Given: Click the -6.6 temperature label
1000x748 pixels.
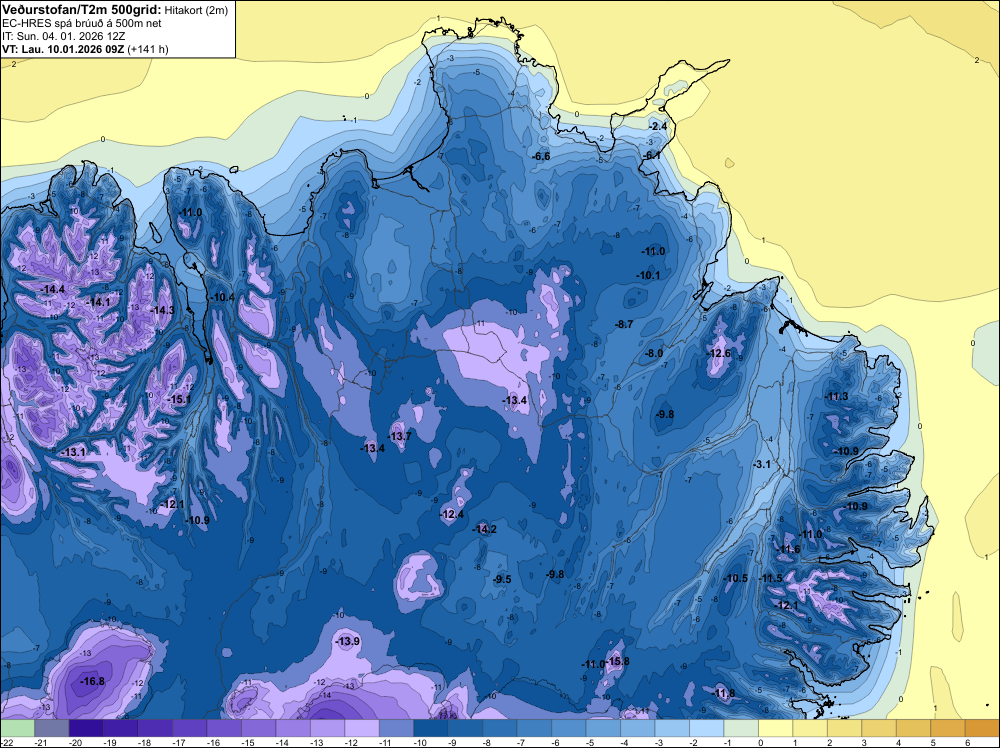Looking at the screenshot, I should pos(541,156).
